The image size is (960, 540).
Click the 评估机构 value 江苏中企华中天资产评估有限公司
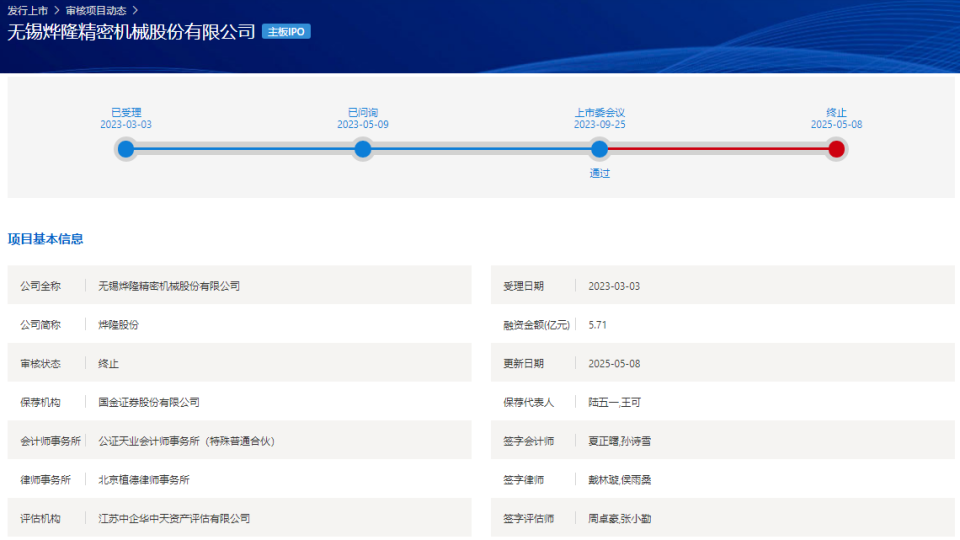pos(174,519)
